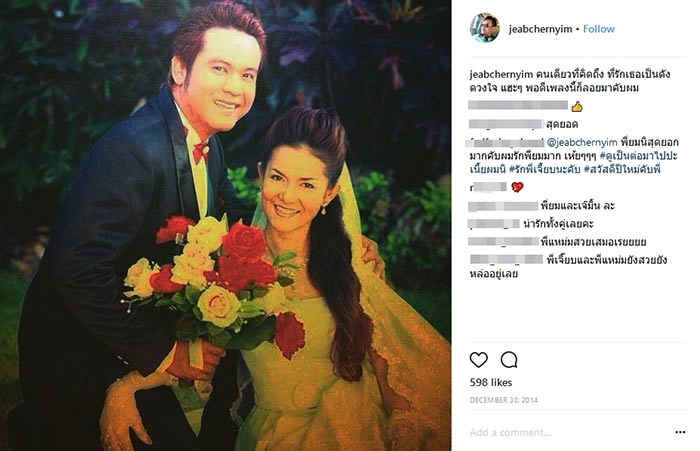Open blurred commenter name beside สุดยอด
This screenshot has width=700, height=451.
click(506, 124)
